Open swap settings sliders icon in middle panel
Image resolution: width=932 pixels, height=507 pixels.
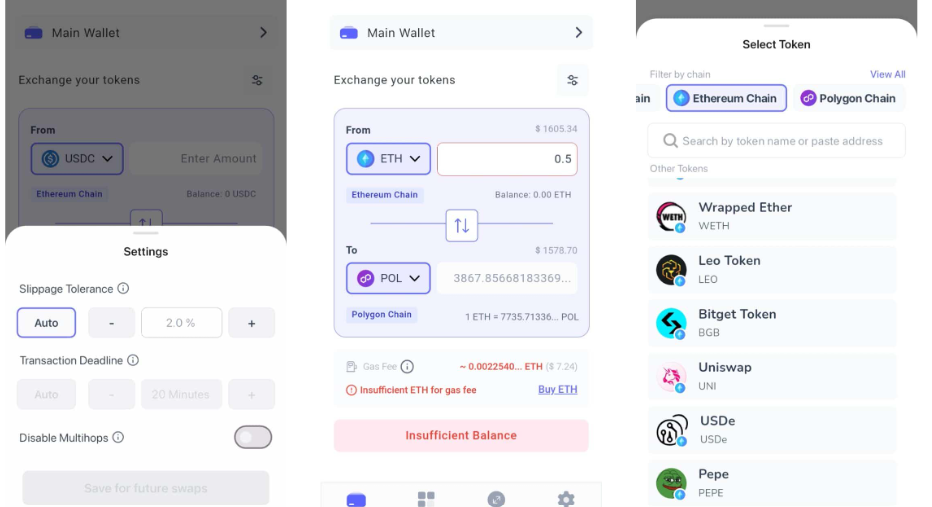tap(572, 80)
